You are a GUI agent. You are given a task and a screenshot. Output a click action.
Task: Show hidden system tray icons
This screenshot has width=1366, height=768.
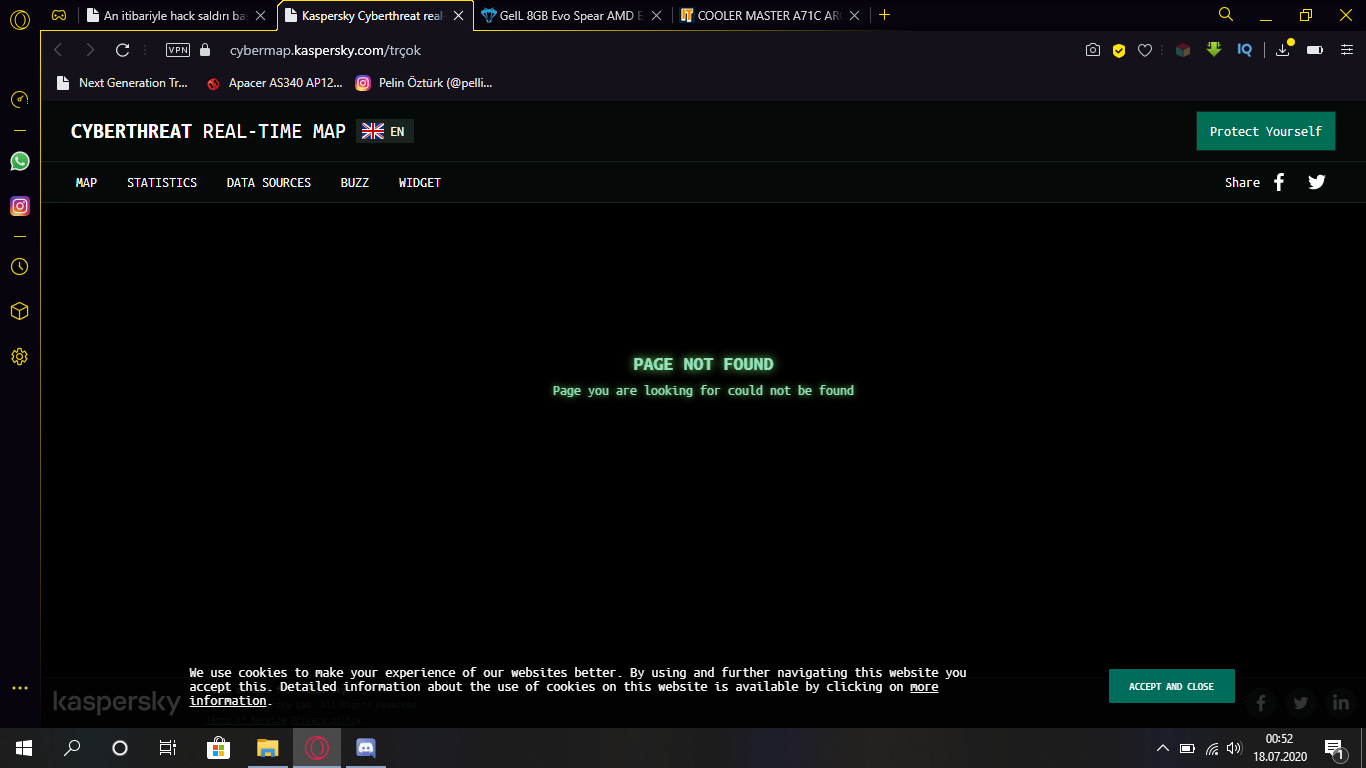(x=1162, y=748)
